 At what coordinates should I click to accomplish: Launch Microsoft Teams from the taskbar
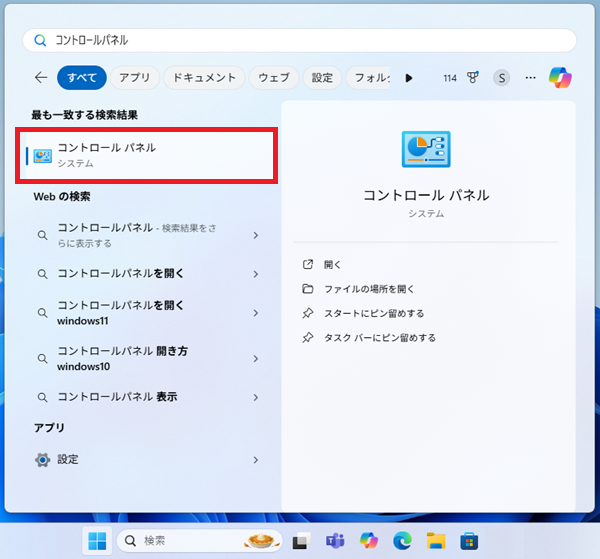(x=335, y=541)
